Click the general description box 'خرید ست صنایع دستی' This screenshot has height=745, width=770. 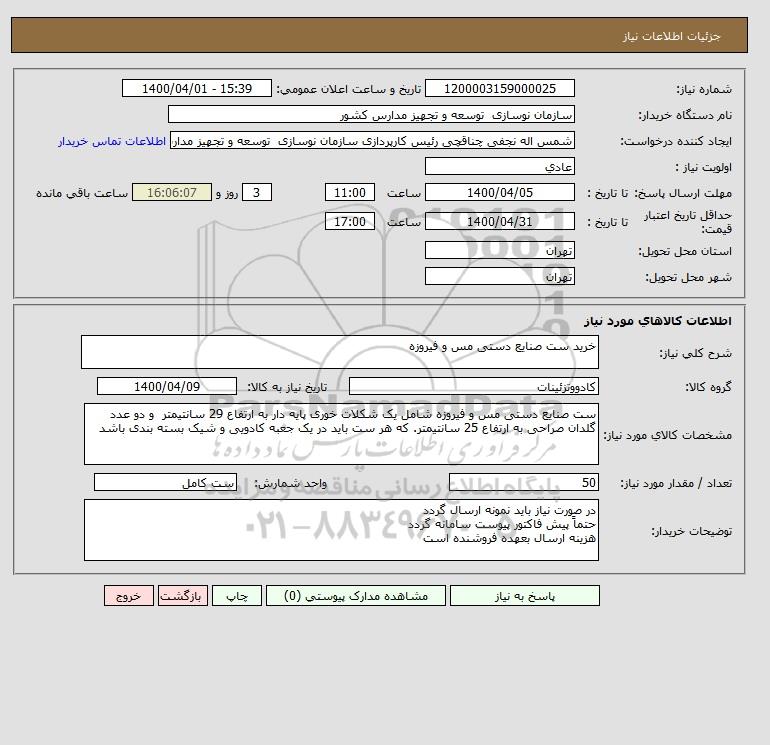(340, 352)
